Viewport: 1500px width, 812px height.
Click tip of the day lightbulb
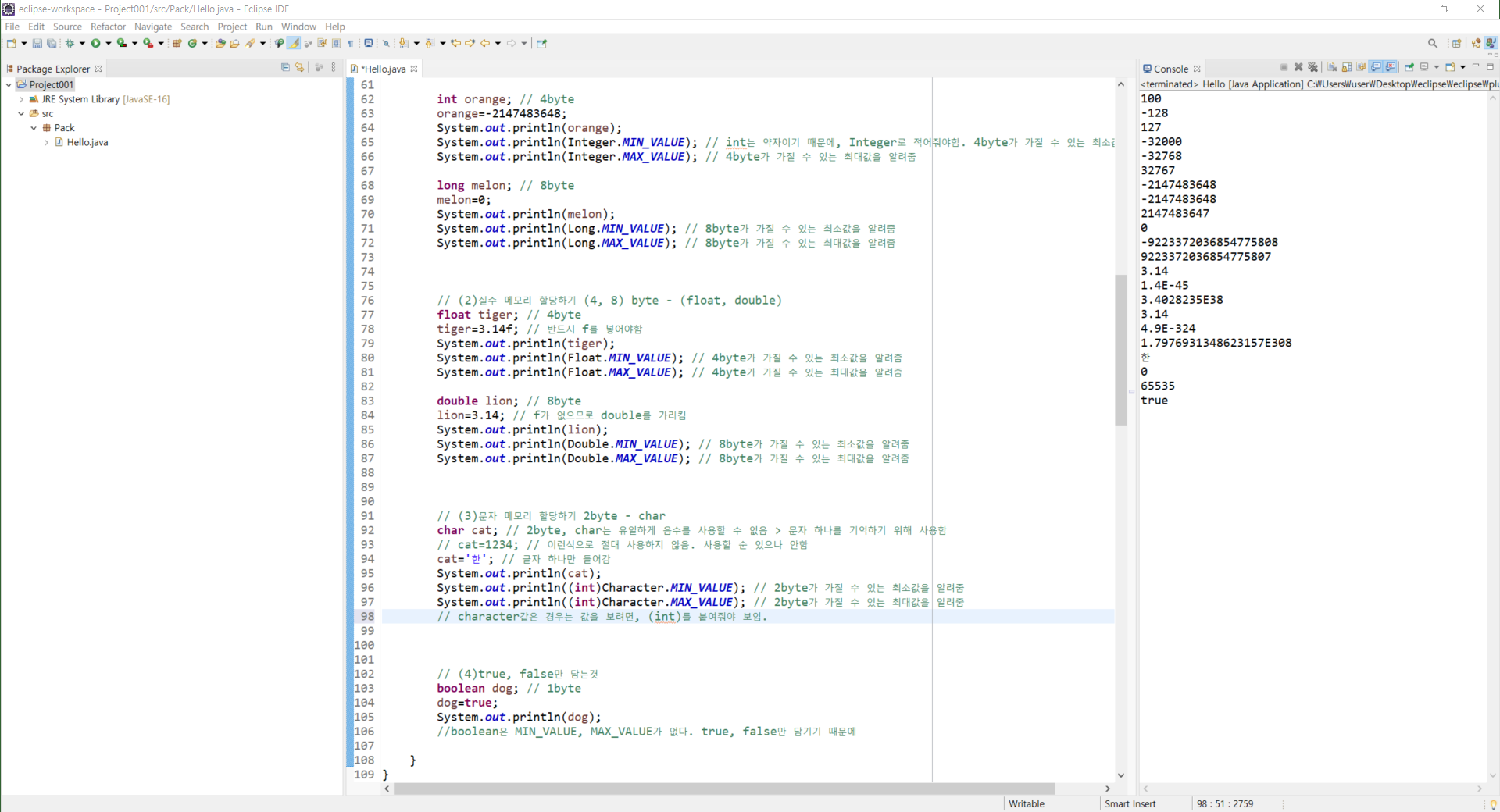click(x=1493, y=804)
